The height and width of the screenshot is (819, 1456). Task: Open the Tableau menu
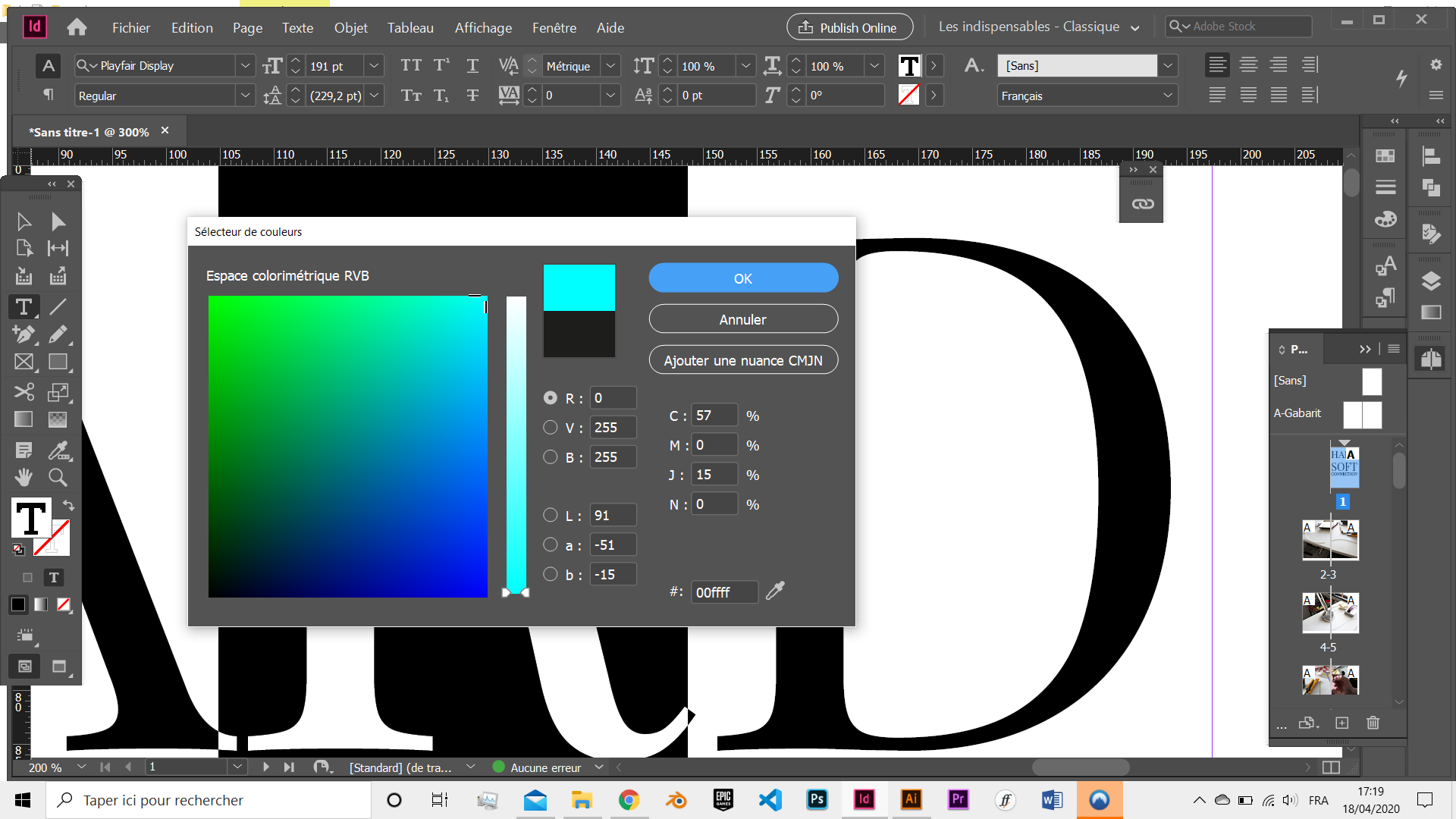[410, 27]
